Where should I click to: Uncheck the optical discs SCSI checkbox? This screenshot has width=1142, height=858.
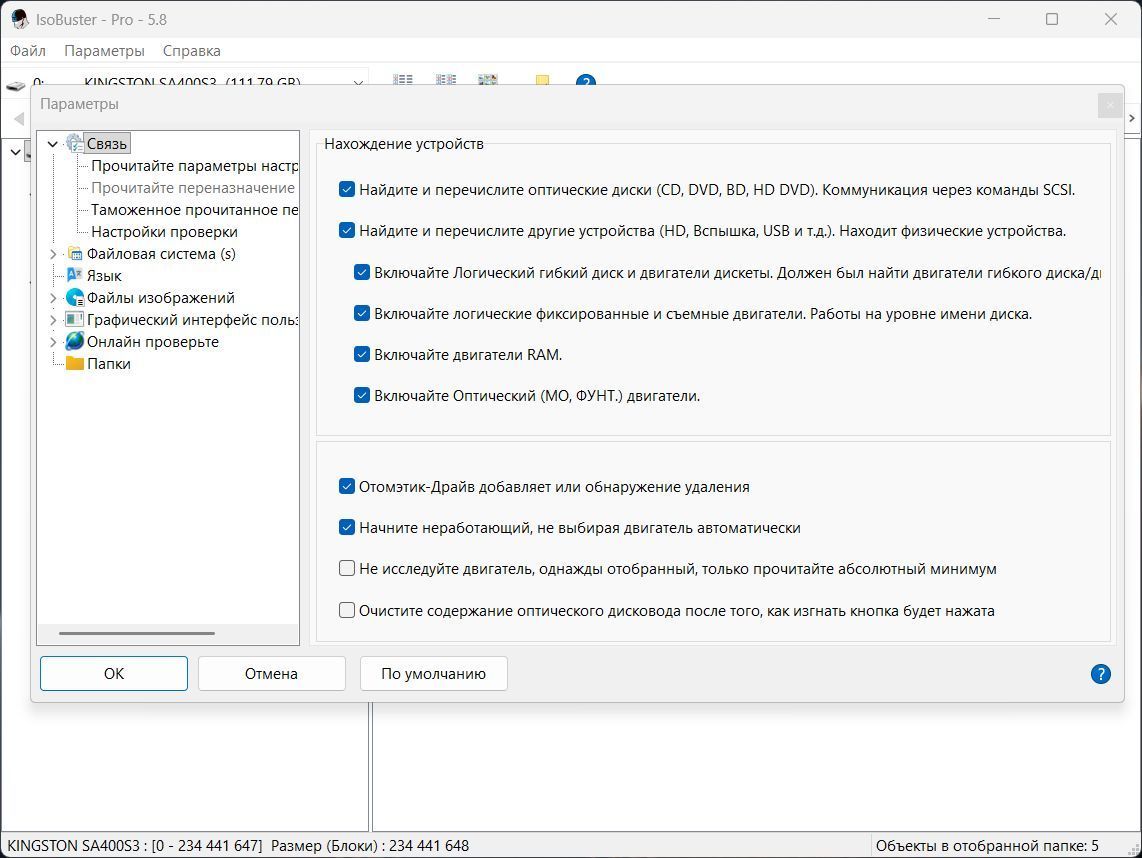click(347, 189)
